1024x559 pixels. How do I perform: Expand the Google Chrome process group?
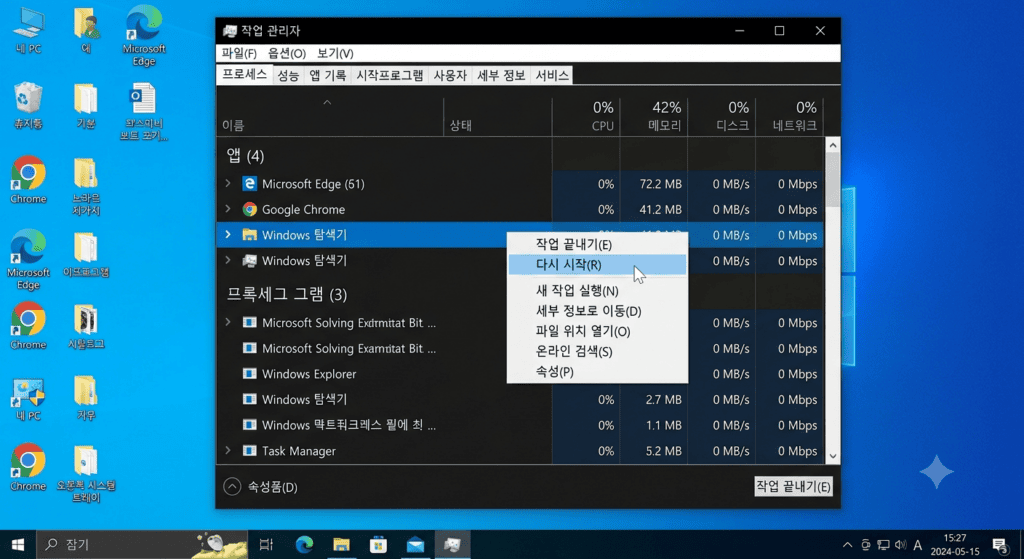pyautogui.click(x=228, y=209)
